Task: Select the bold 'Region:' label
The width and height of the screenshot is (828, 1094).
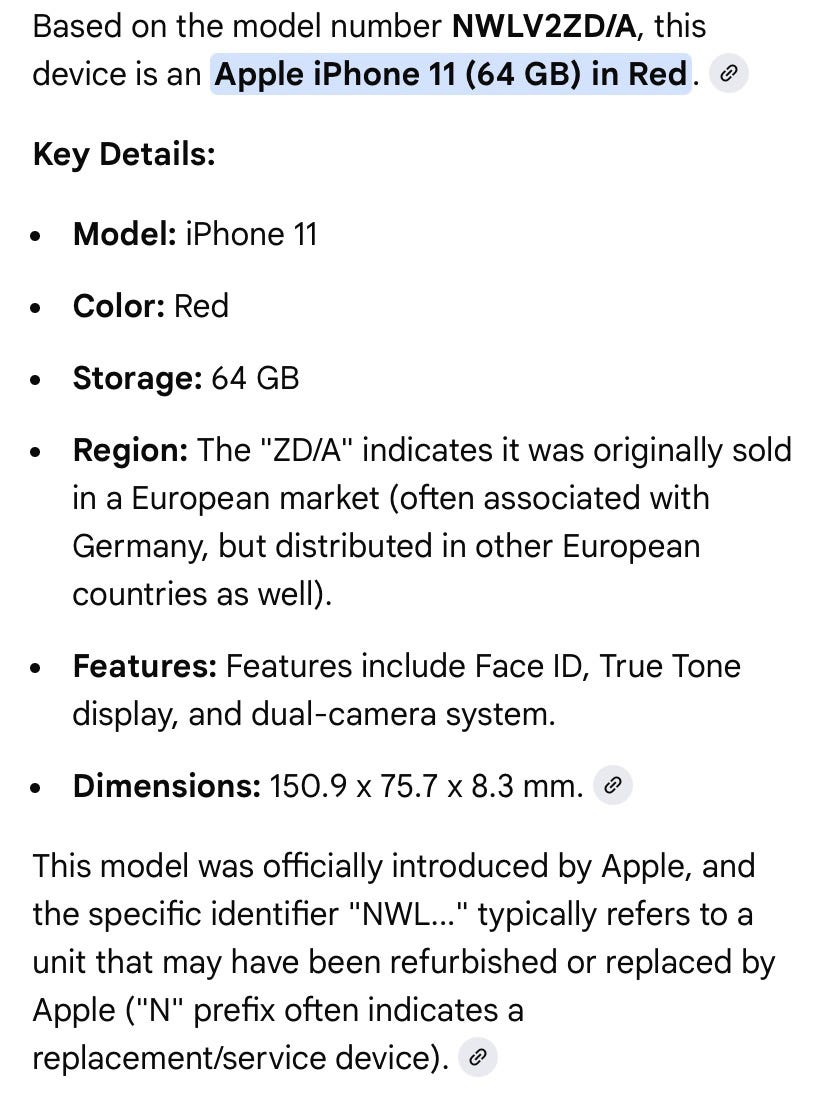Action: [x=130, y=451]
